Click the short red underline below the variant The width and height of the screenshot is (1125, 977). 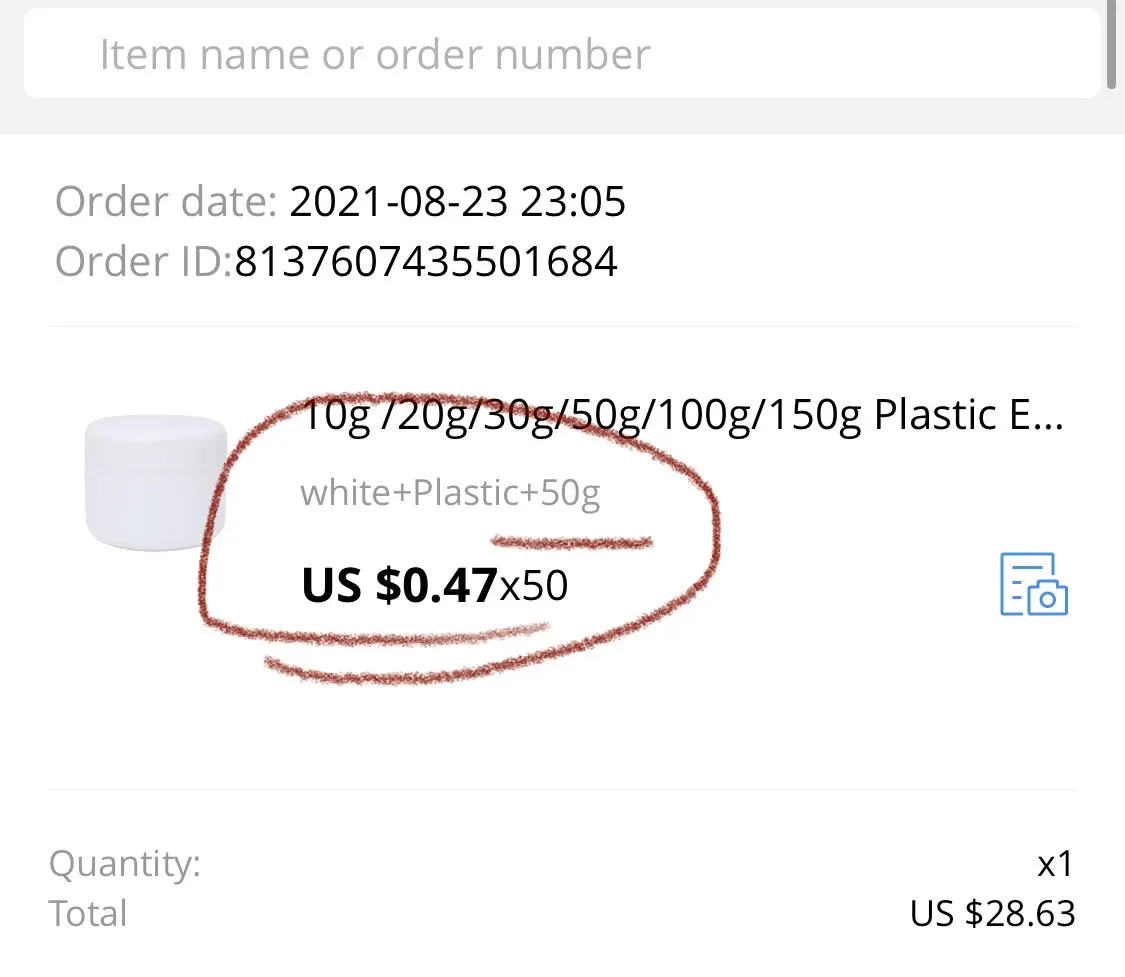[572, 543]
